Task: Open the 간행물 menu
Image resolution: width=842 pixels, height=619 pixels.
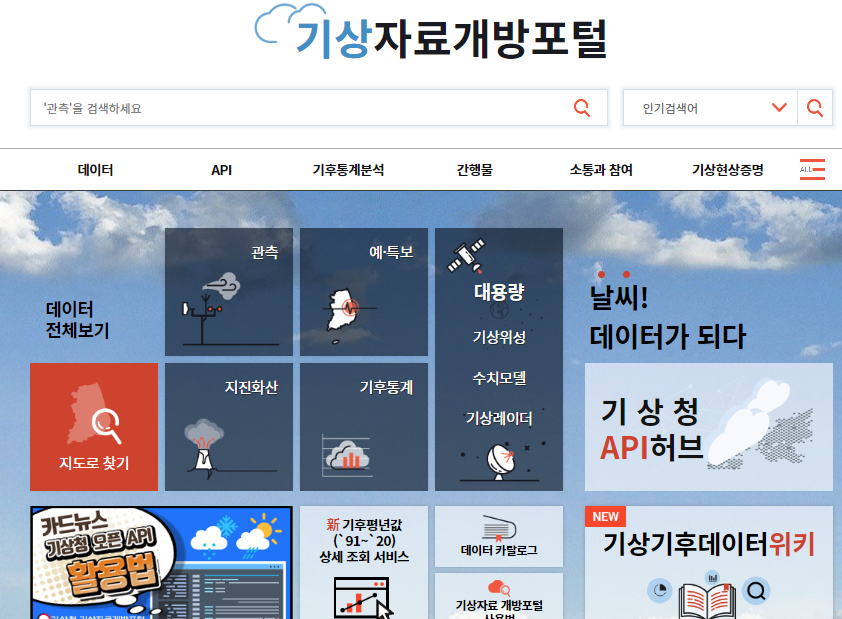Action: pos(474,170)
